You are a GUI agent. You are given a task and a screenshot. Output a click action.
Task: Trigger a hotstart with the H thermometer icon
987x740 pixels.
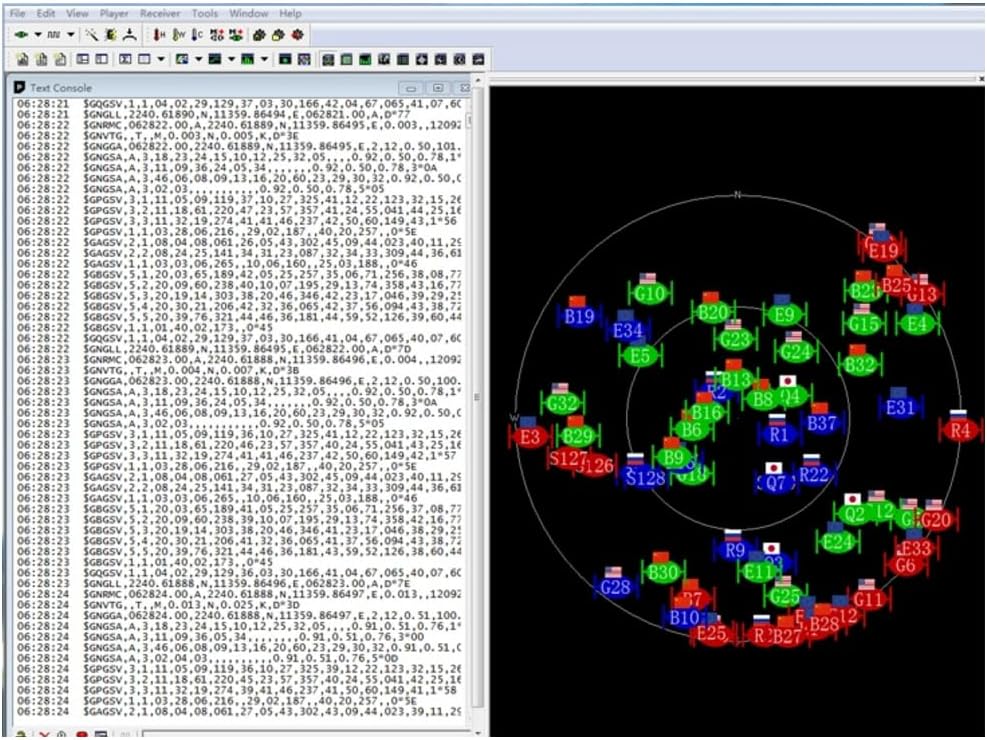tap(159, 35)
